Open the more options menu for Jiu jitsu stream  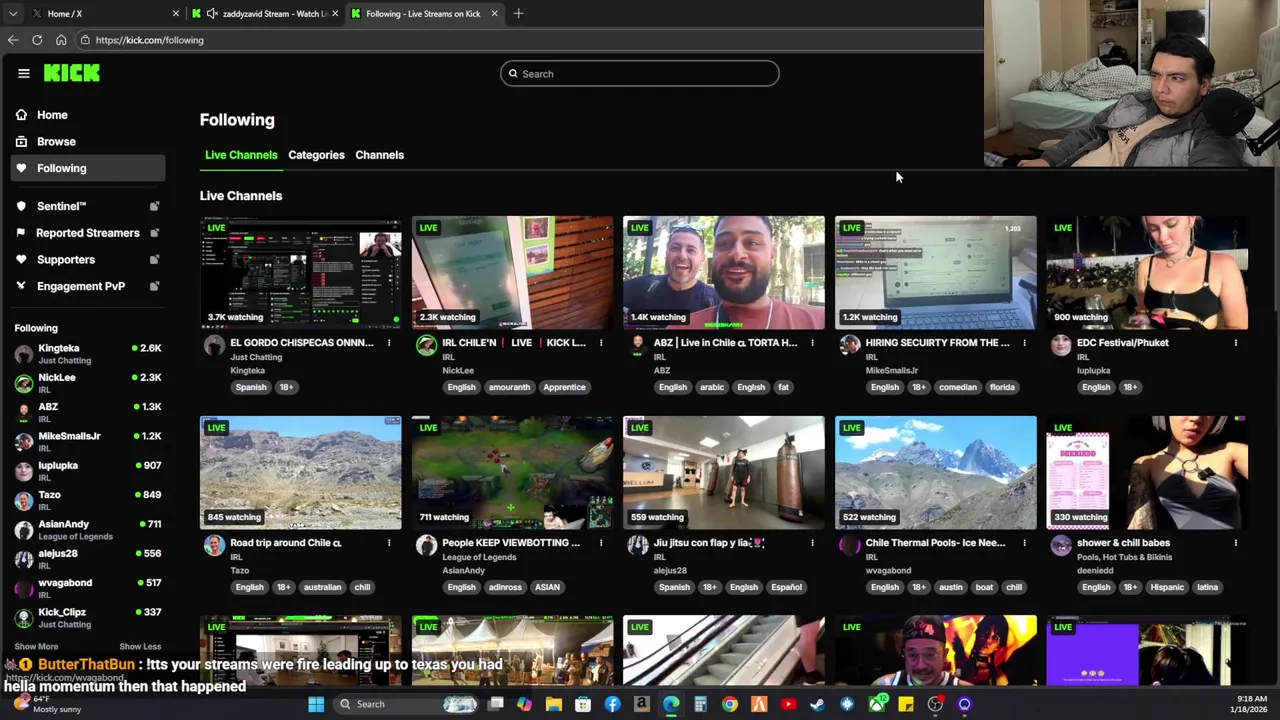[x=812, y=543]
